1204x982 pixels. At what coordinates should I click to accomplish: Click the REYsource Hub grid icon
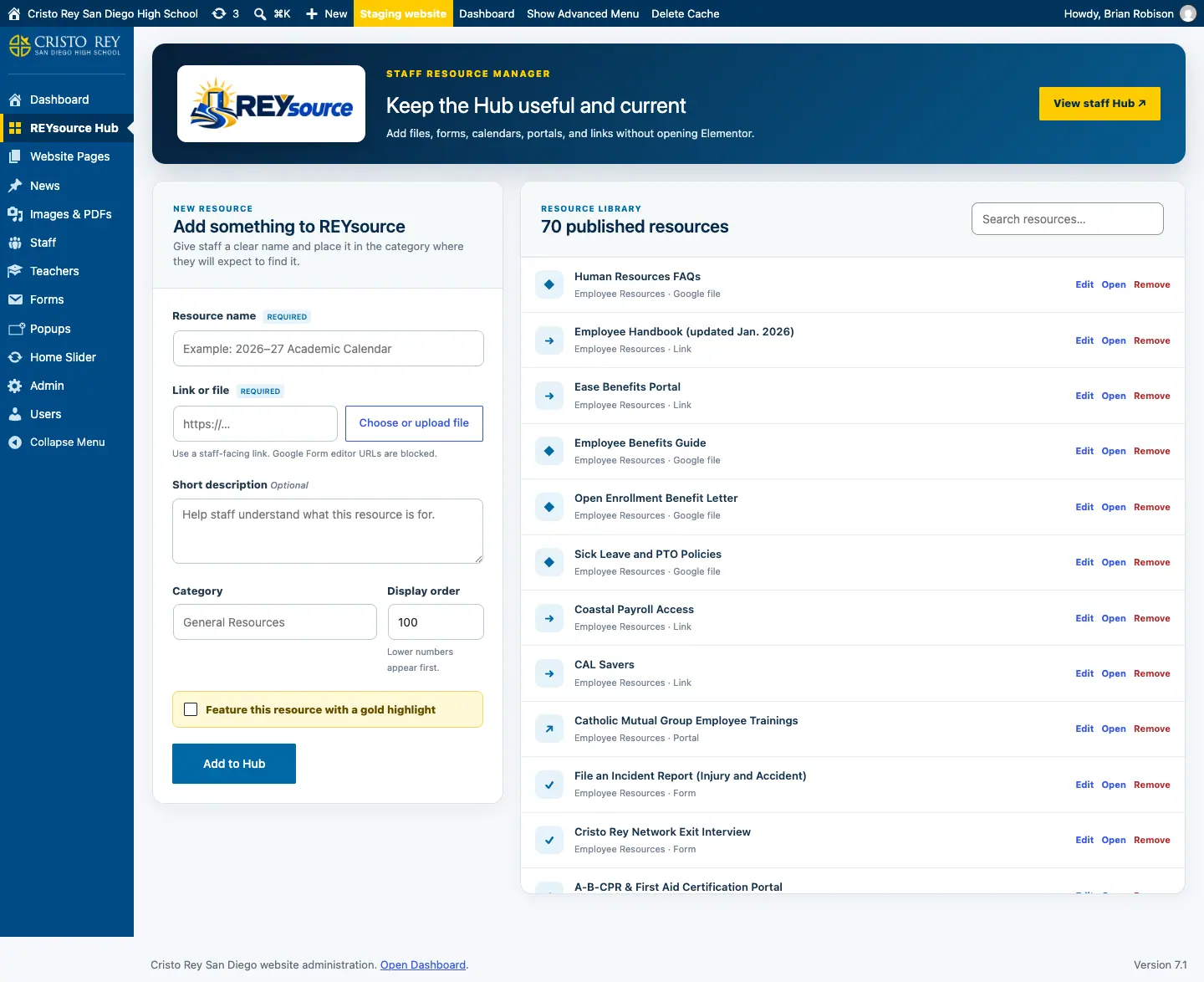[15, 128]
